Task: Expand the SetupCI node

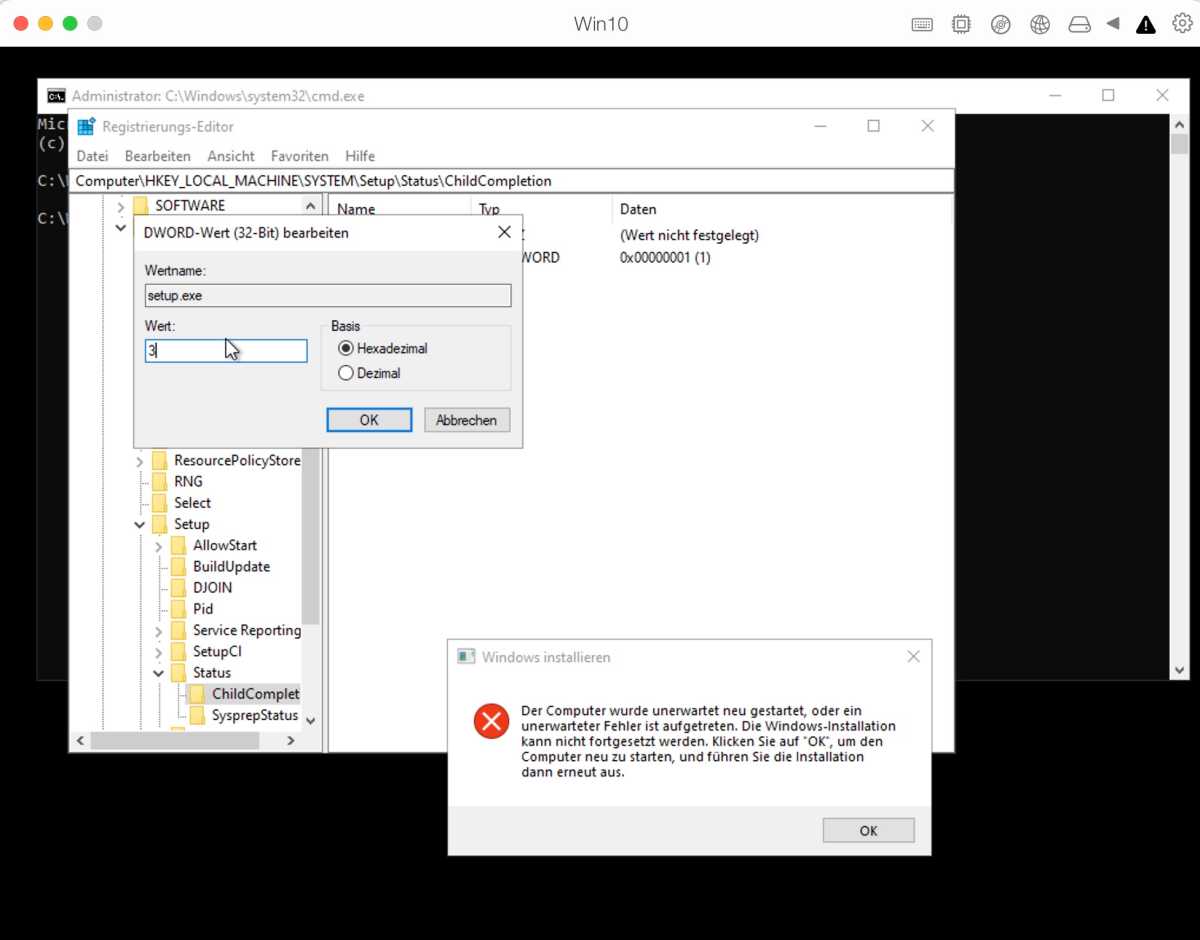Action: pyautogui.click(x=158, y=652)
